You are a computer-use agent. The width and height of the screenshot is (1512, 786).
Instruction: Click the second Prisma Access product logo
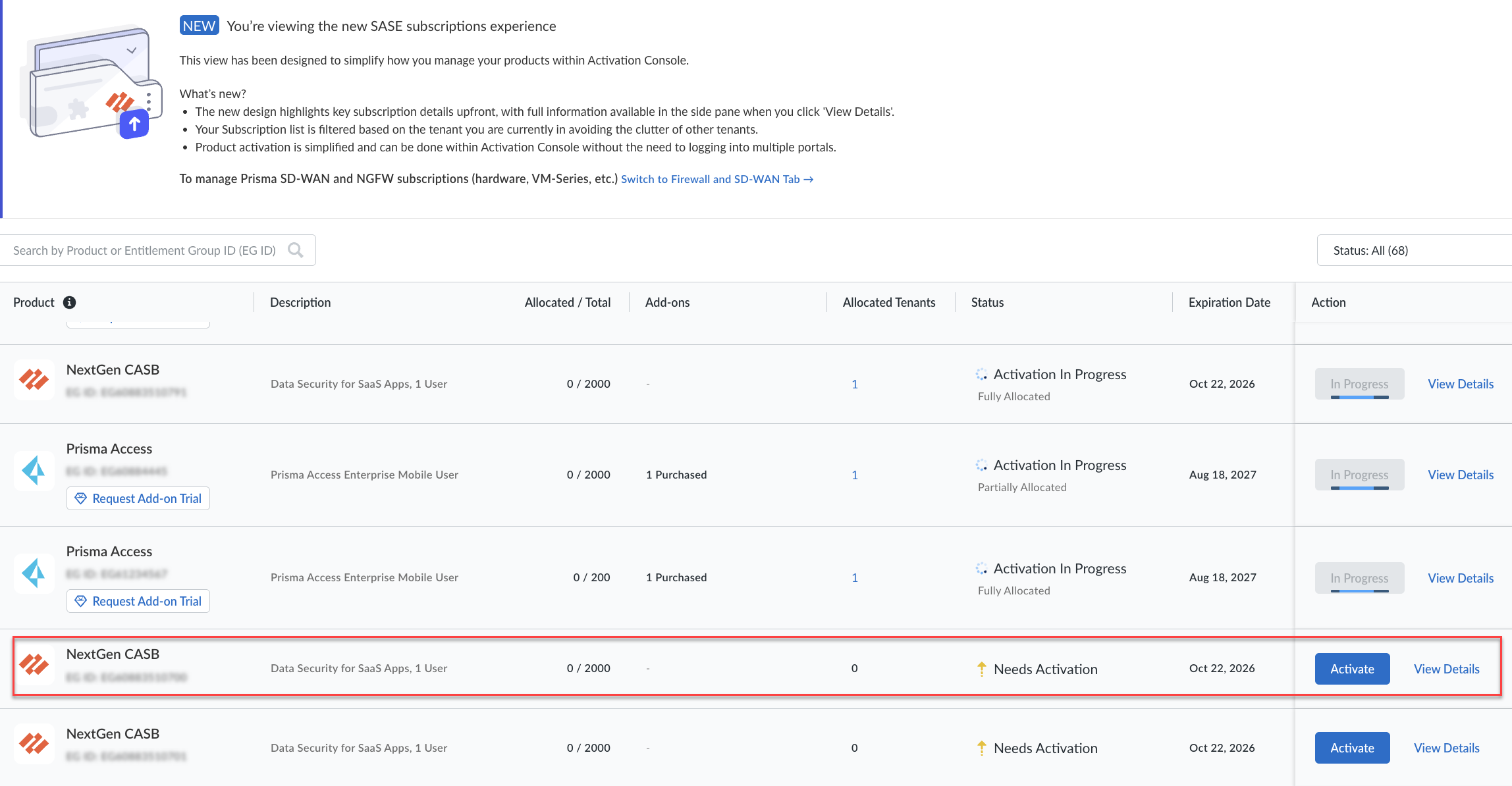34,573
